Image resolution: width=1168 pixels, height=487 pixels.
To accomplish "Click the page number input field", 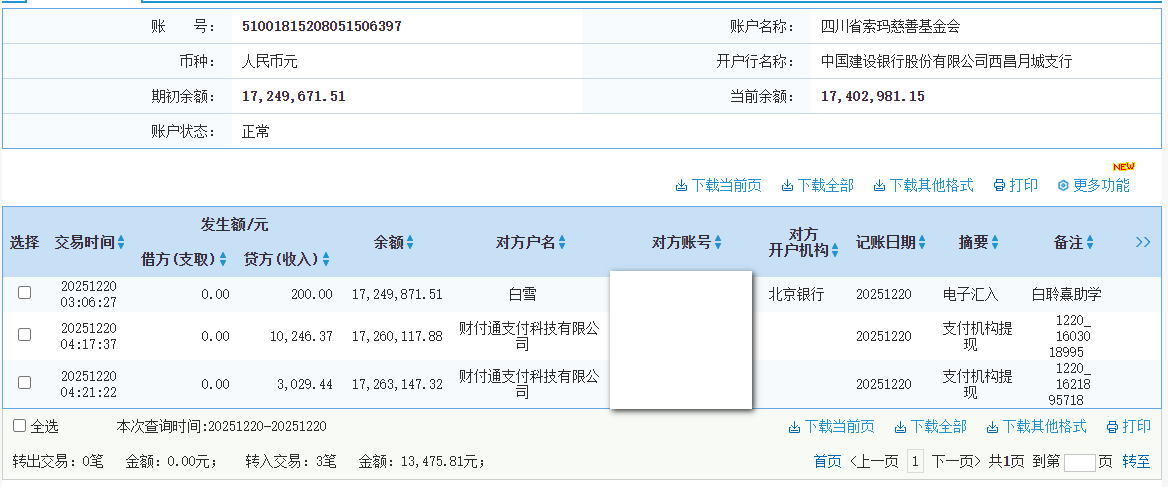I will (x=1079, y=462).
